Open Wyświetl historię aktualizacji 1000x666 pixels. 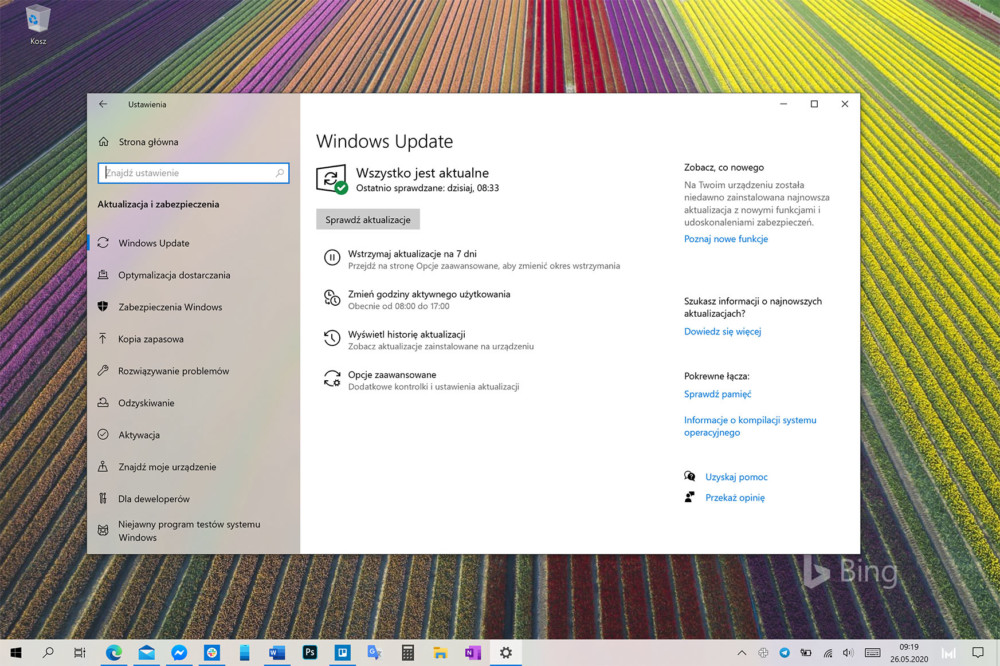(406, 334)
